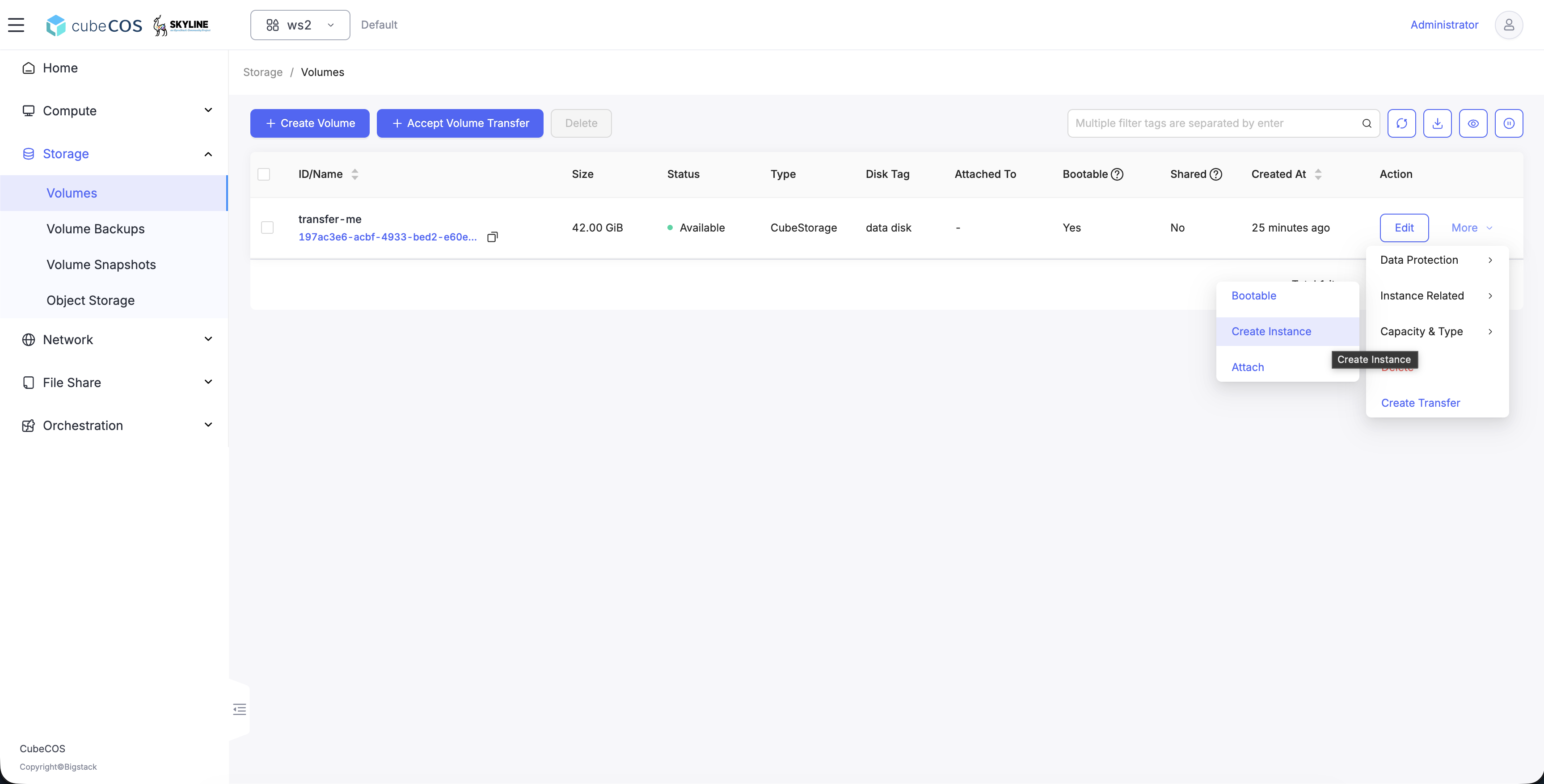The height and width of the screenshot is (784, 1544).
Task: Click the Storage breadcrumb
Action: (x=262, y=72)
